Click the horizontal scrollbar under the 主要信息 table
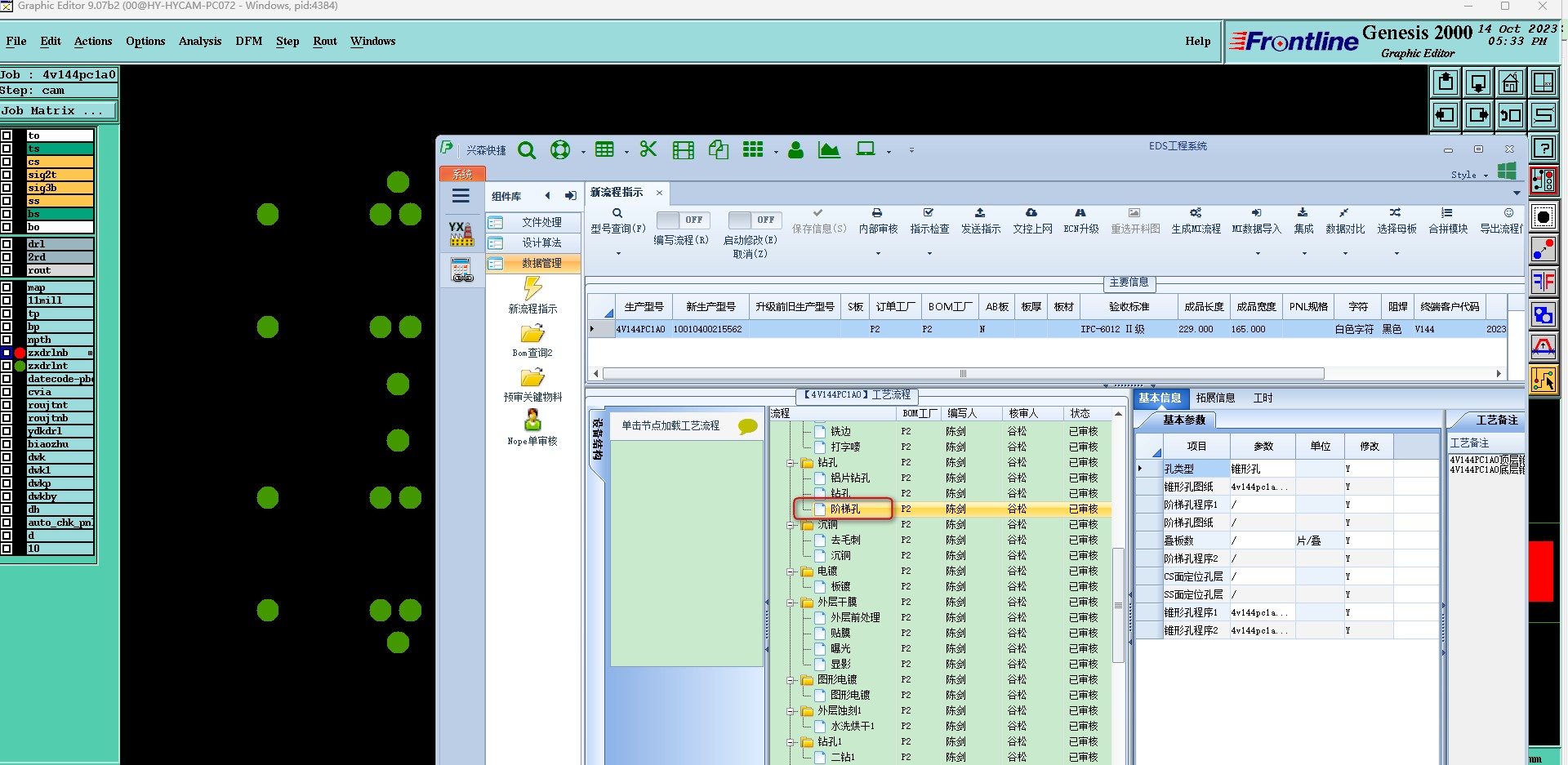The height and width of the screenshot is (765, 1568). (964, 374)
